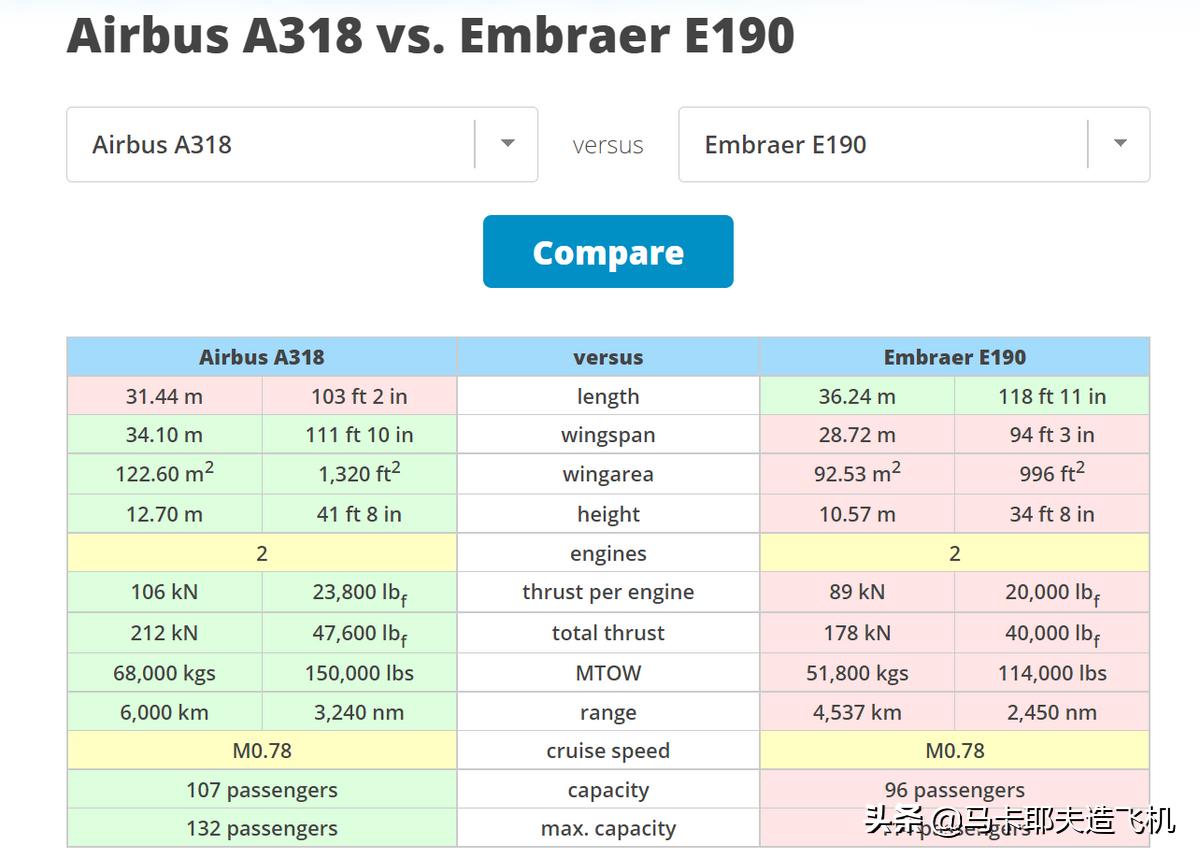Click the 51,800 kgs MTOW cell
Viewport: 1200px width, 860px height.
857,673
